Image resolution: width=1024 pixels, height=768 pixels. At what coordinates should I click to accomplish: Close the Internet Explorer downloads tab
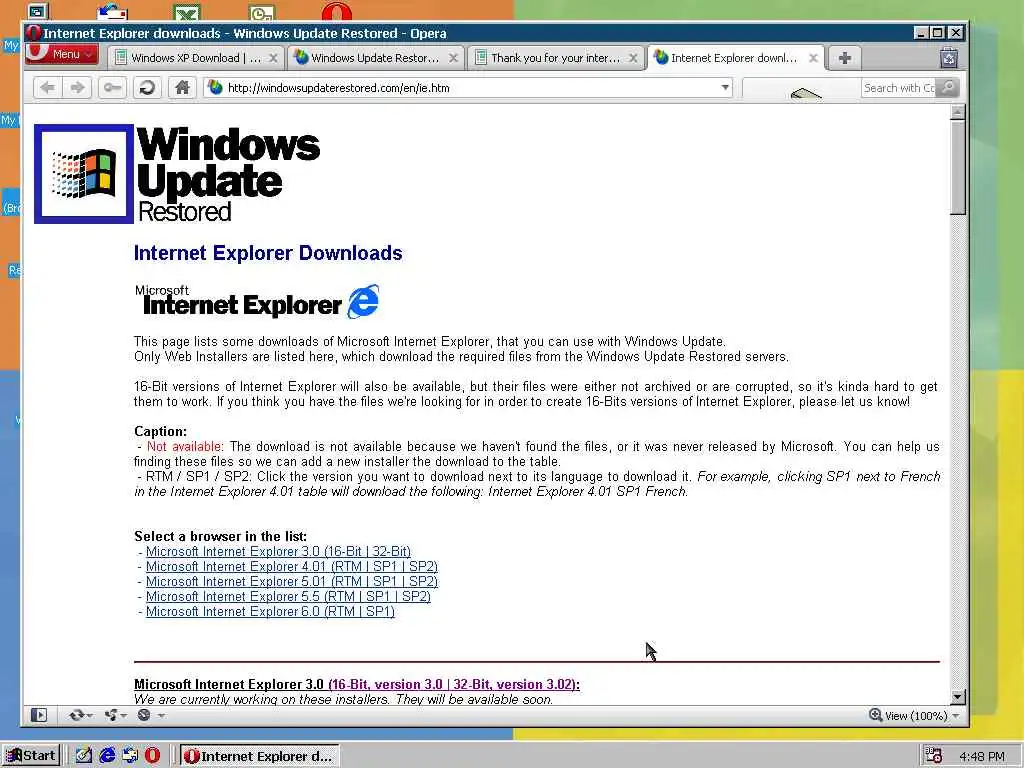coord(813,58)
